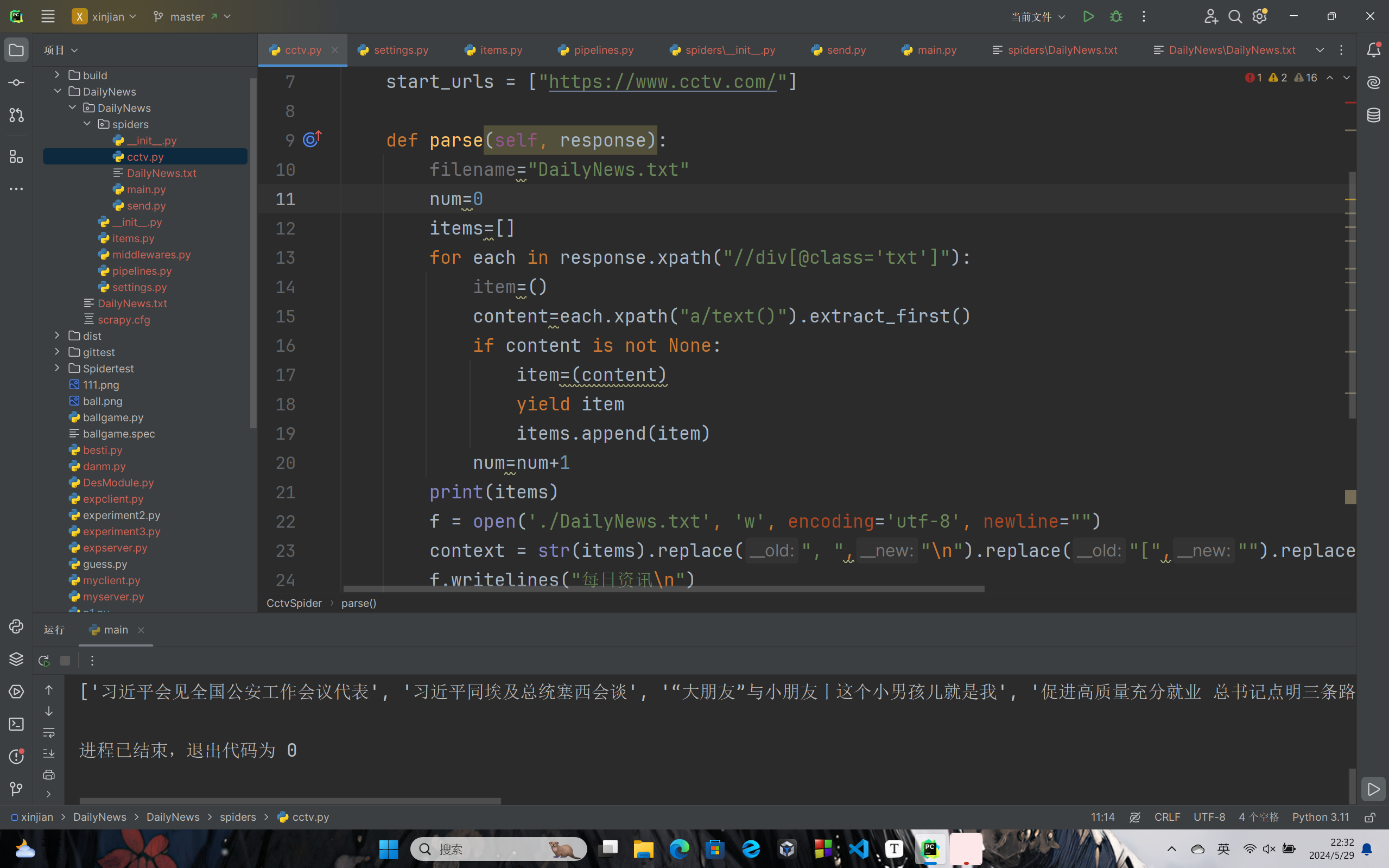The image size is (1389, 868).
Task: Open Git tool window
Action: 16,789
